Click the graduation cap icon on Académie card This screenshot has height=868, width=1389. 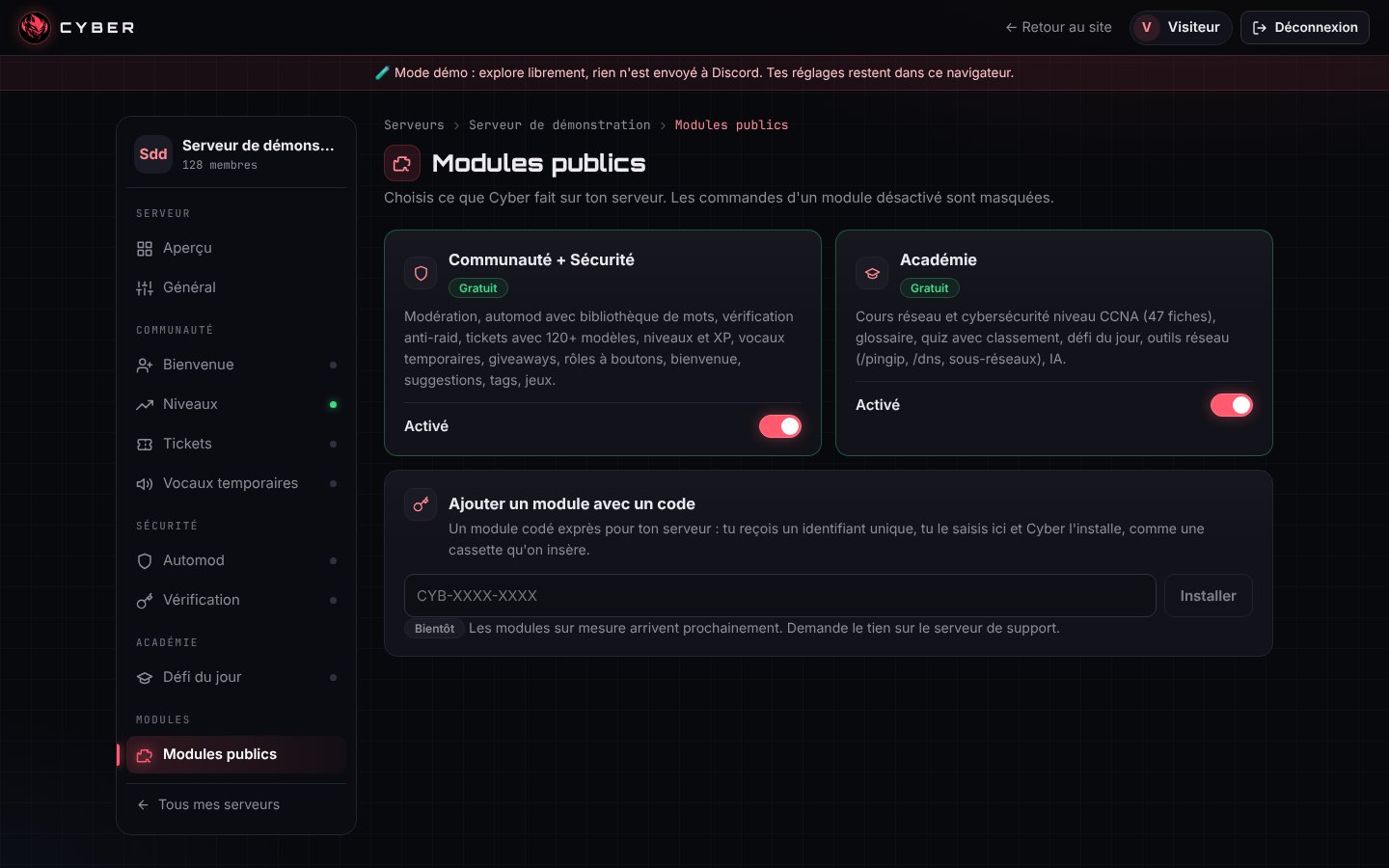pos(872,274)
